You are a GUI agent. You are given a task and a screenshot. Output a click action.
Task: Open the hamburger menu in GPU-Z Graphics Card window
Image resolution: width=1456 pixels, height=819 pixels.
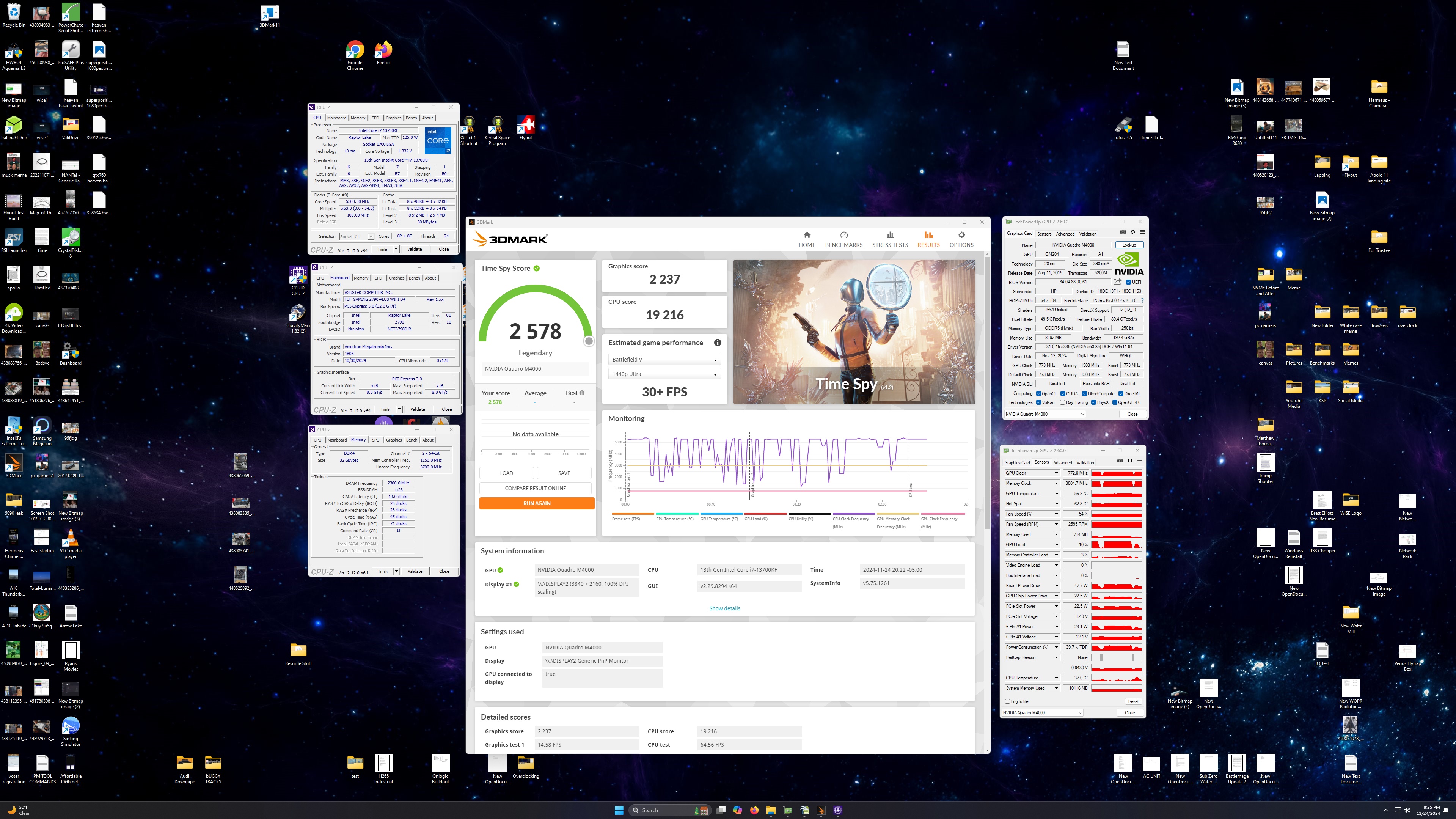(x=1142, y=232)
